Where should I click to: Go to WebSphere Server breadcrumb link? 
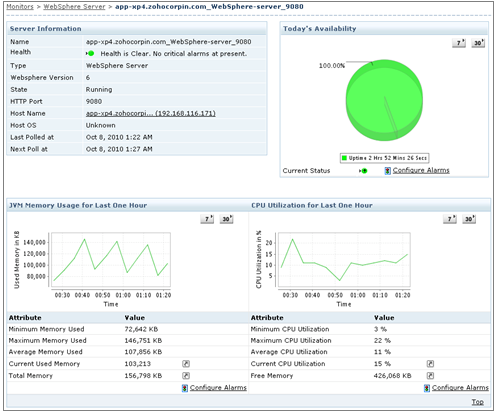click(x=74, y=7)
